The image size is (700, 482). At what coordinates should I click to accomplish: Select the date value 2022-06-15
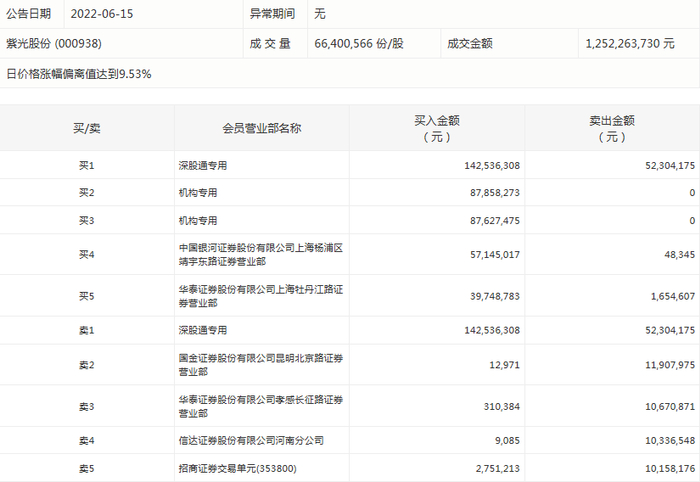[102, 14]
